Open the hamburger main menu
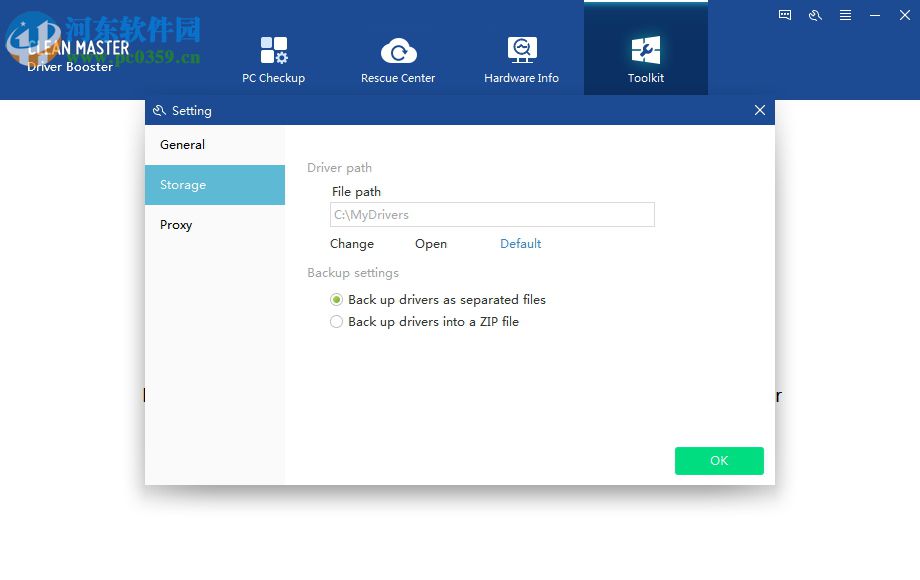 (843, 15)
